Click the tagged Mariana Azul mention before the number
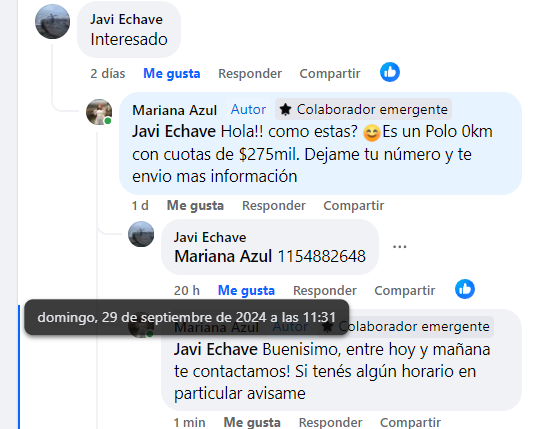The image size is (556, 429). [223, 256]
